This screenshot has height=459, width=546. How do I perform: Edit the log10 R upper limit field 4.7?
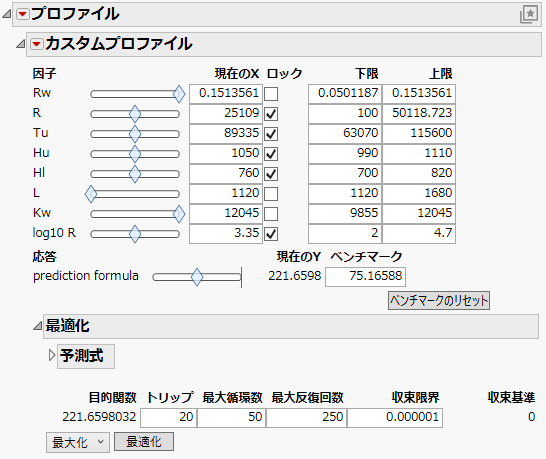point(419,234)
